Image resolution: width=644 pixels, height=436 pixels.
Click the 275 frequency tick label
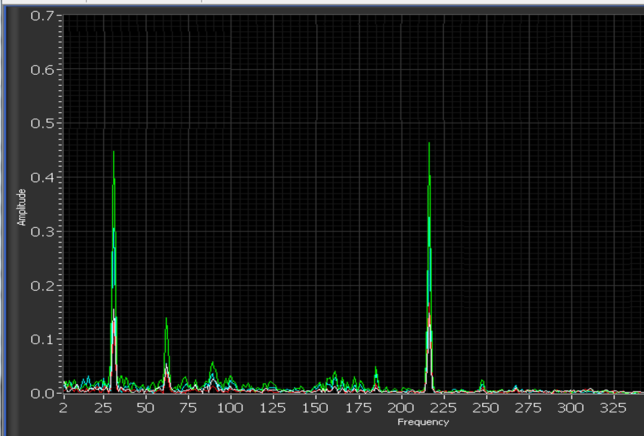(529, 408)
